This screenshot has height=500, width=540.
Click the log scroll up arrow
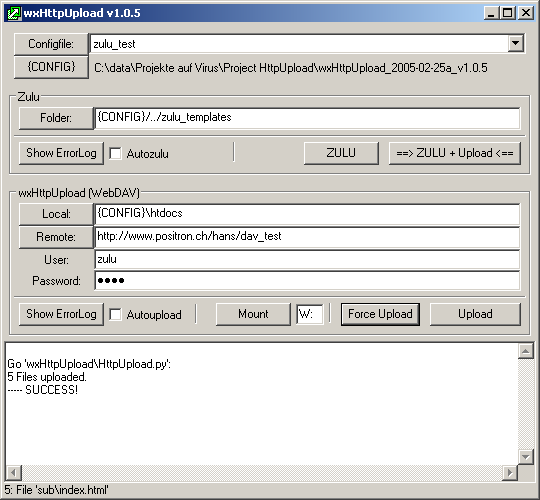click(x=526, y=352)
